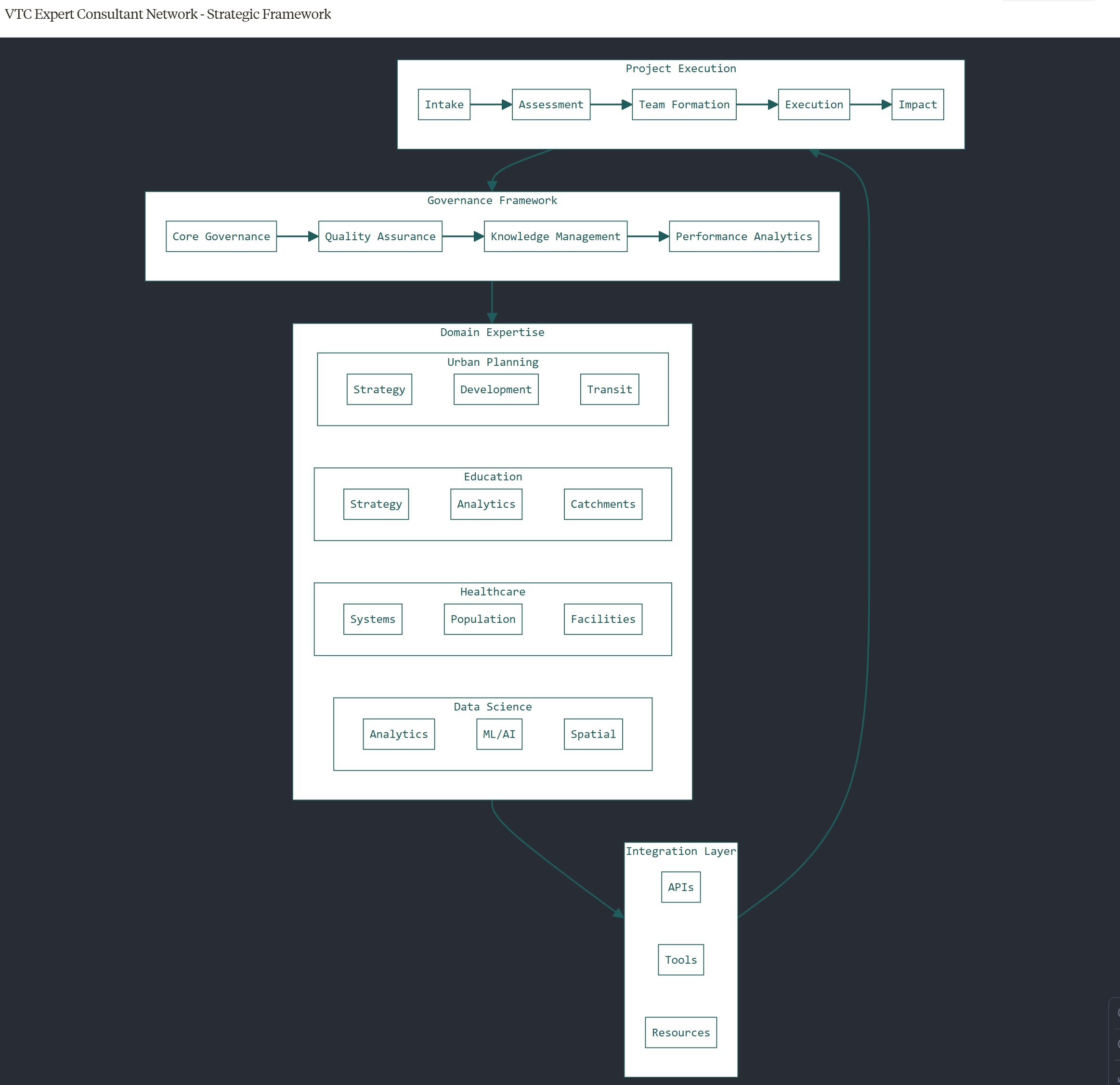
Task: Click the Assessment step box
Action: pyautogui.click(x=550, y=104)
